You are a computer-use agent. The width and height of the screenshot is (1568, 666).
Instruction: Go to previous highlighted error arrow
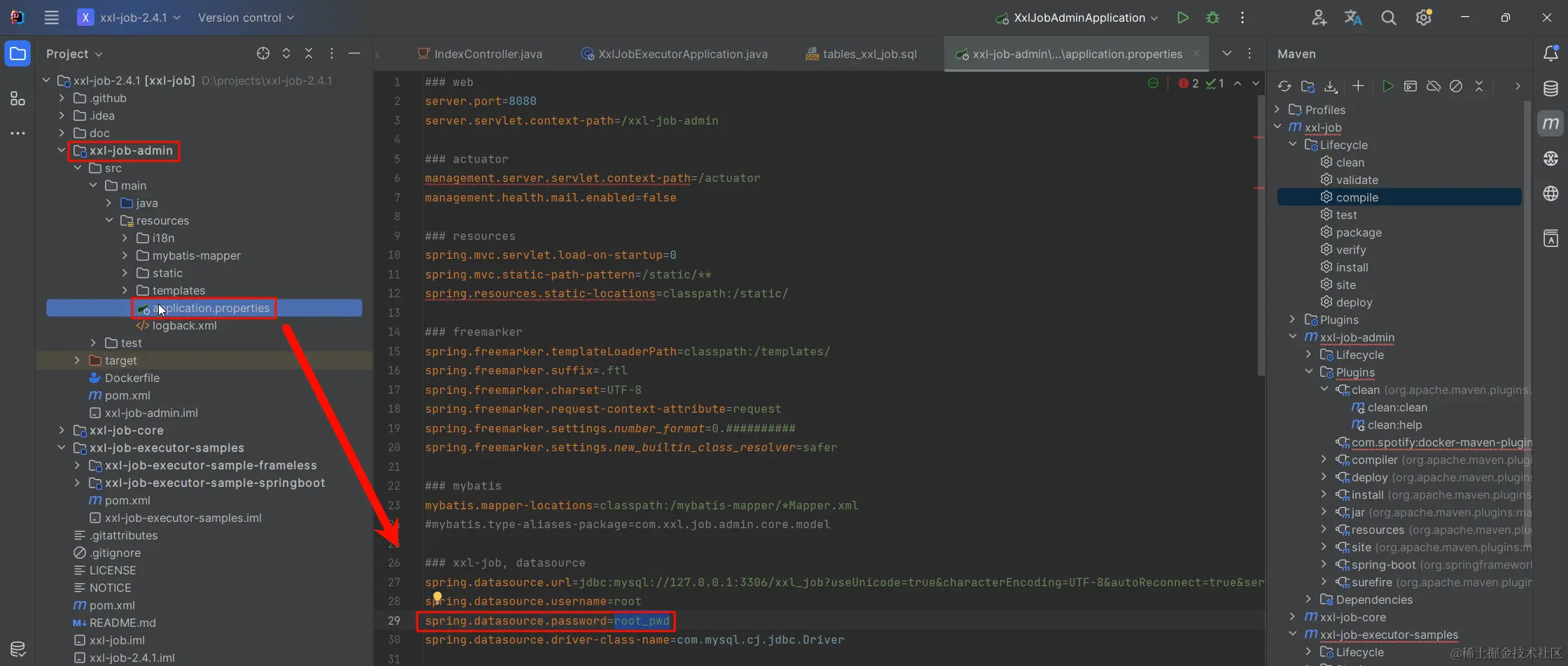click(1238, 83)
